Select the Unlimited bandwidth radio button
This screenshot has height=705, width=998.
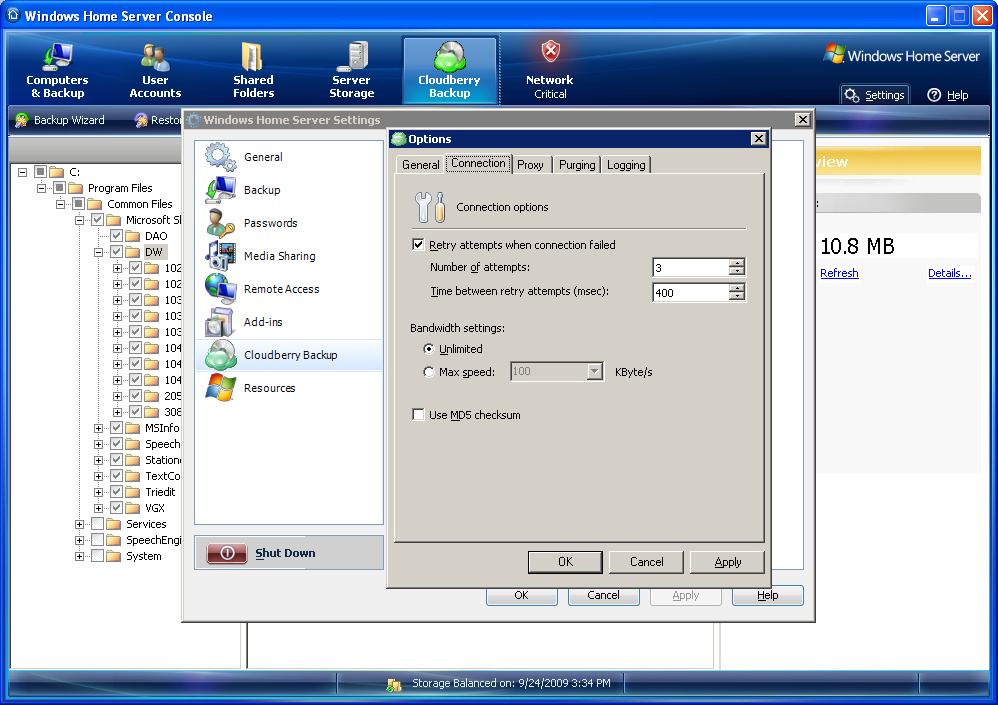[429, 349]
